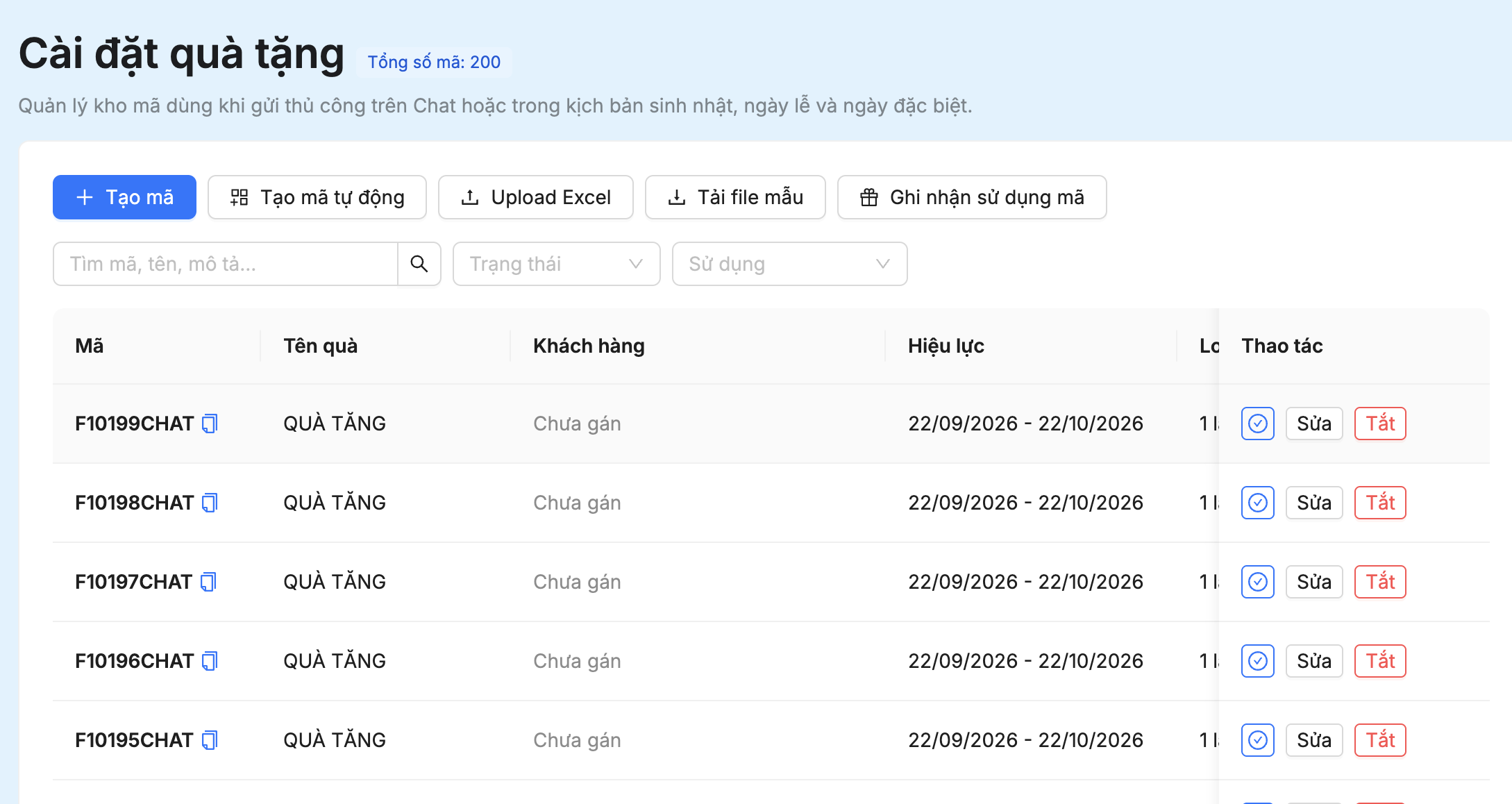Click the Tổng số mã: 200 badge
The width and height of the screenshot is (1512, 804).
pos(434,62)
